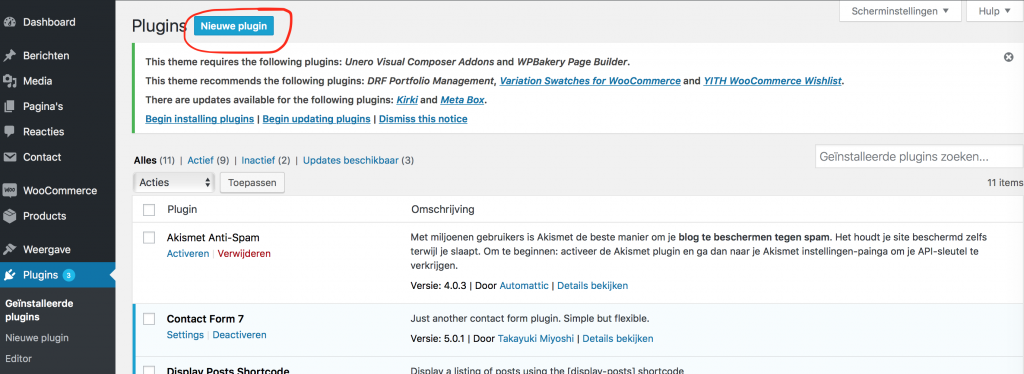Click Dismiss this notice link

point(423,119)
